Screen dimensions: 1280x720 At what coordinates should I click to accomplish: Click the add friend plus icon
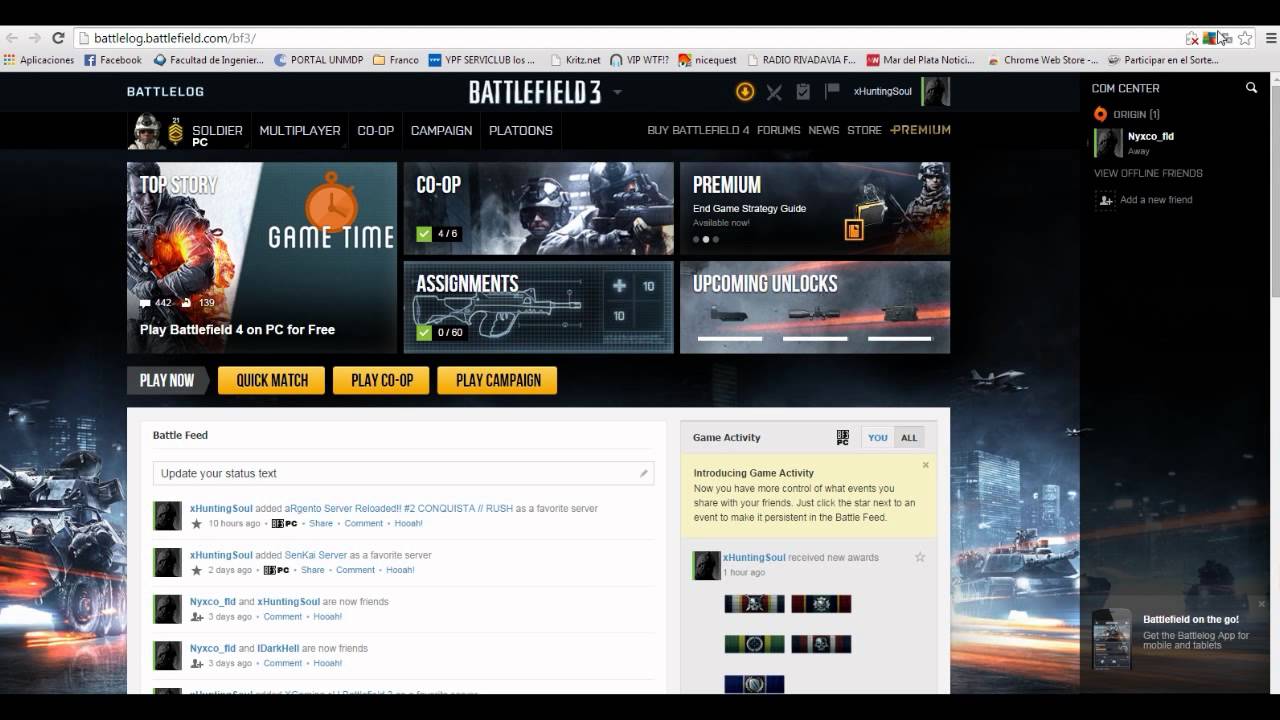(1105, 200)
